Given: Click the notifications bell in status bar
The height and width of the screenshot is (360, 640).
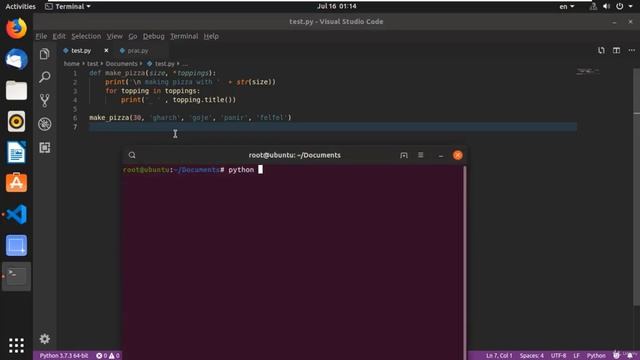Looking at the screenshot, I should pos(631,355).
